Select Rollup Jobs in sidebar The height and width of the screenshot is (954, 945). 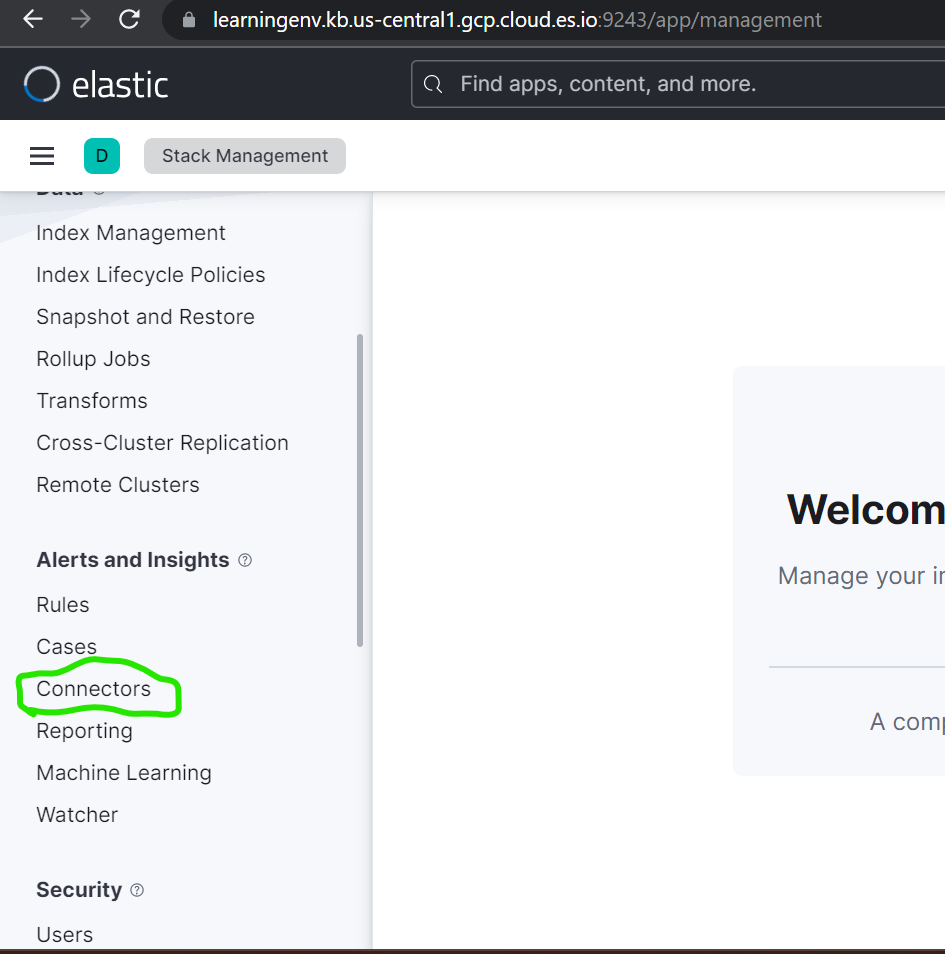coord(93,359)
